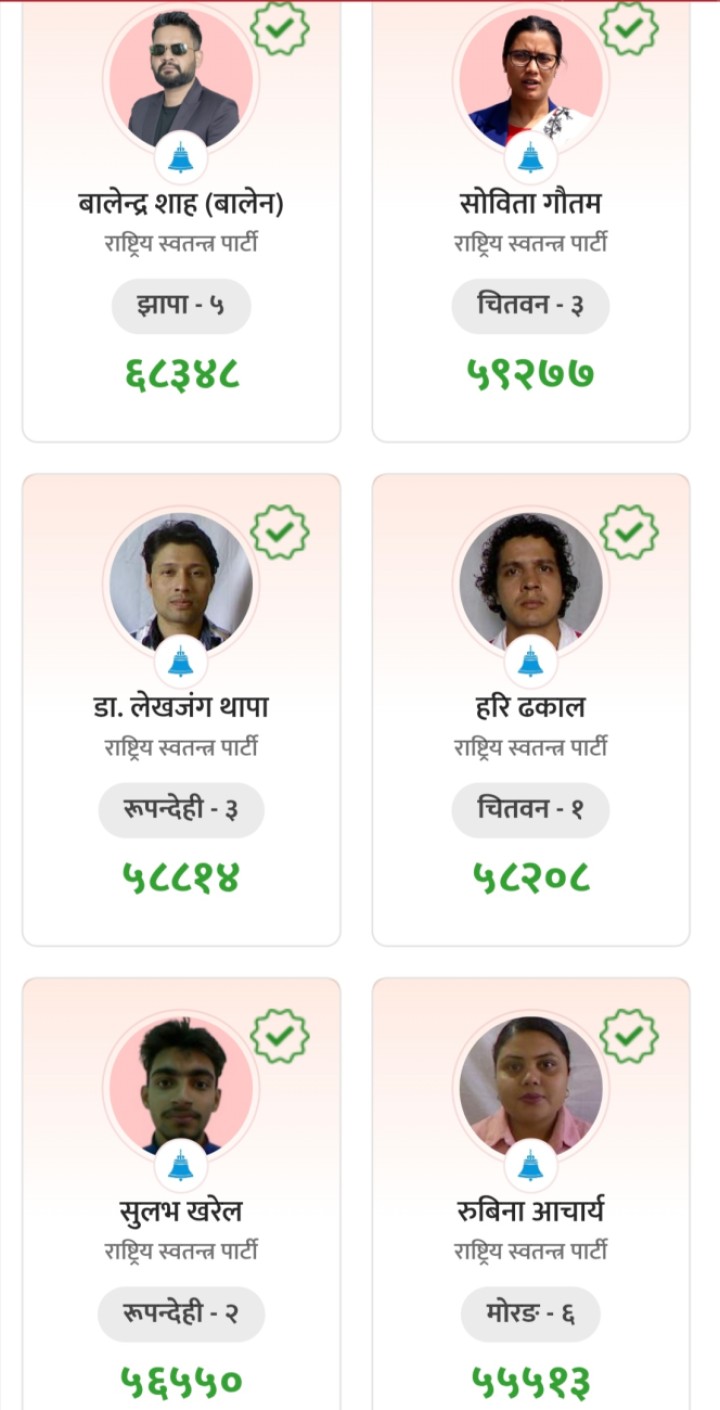Screen dimensions: 720x1410
Task: Tap the green check badge on सुलभ खरेल's card
Action: click(280, 1036)
